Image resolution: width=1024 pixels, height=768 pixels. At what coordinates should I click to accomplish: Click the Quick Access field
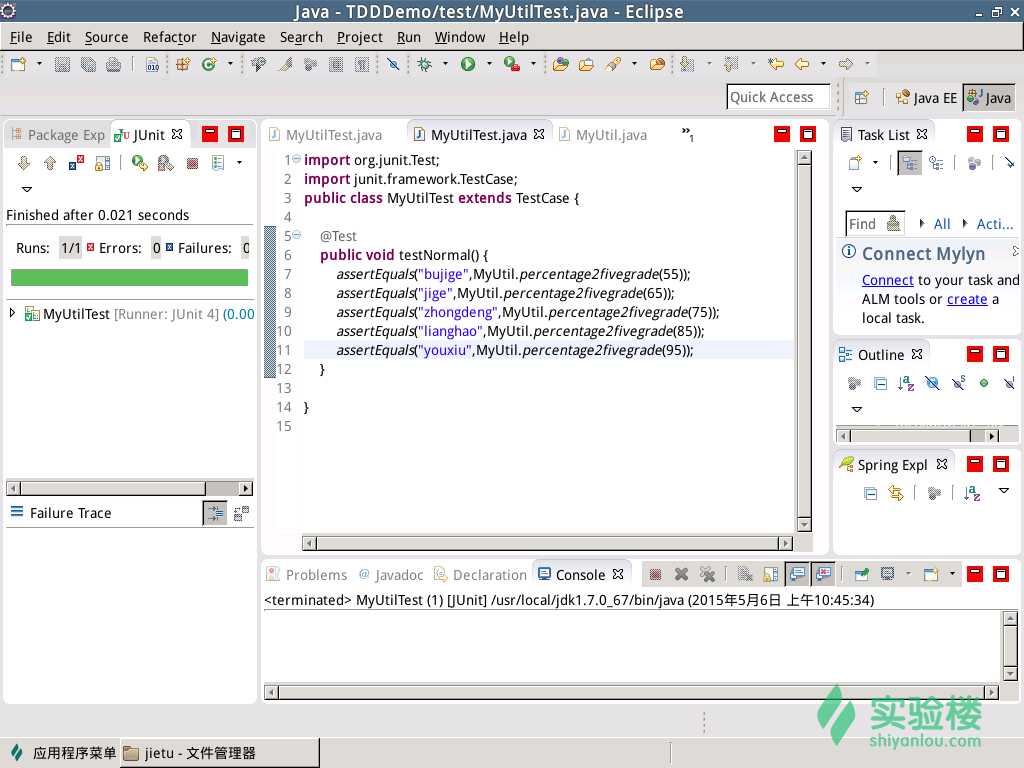778,97
